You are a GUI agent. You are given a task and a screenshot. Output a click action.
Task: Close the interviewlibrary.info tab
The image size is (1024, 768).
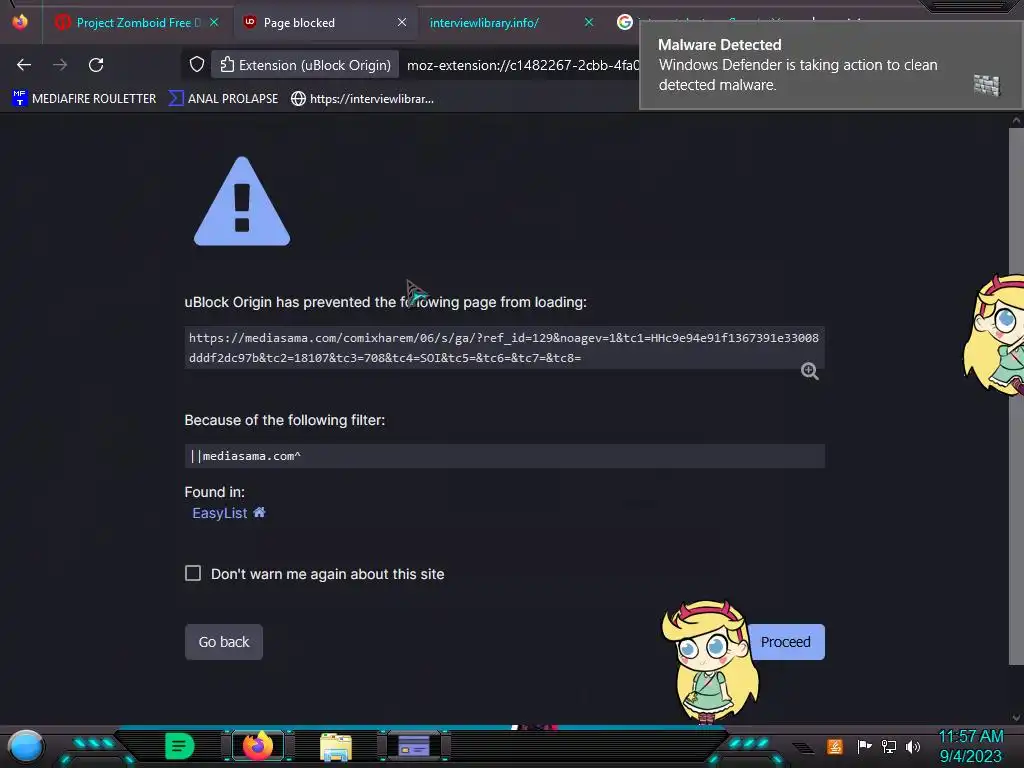[588, 22]
